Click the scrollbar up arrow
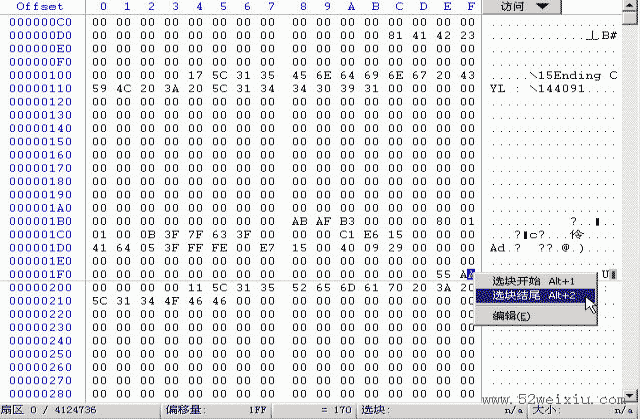640x419 pixels. (x=629, y=5)
